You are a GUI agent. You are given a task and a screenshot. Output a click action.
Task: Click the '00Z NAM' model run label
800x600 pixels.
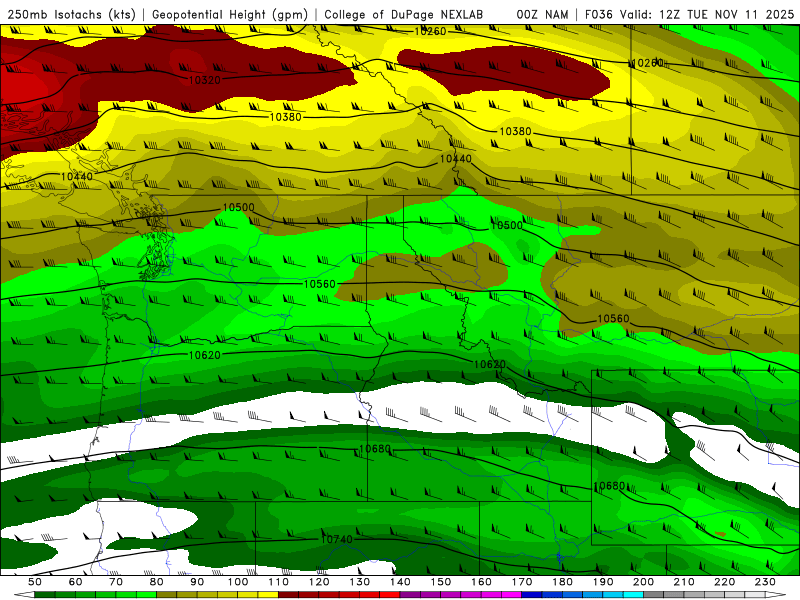tap(542, 14)
